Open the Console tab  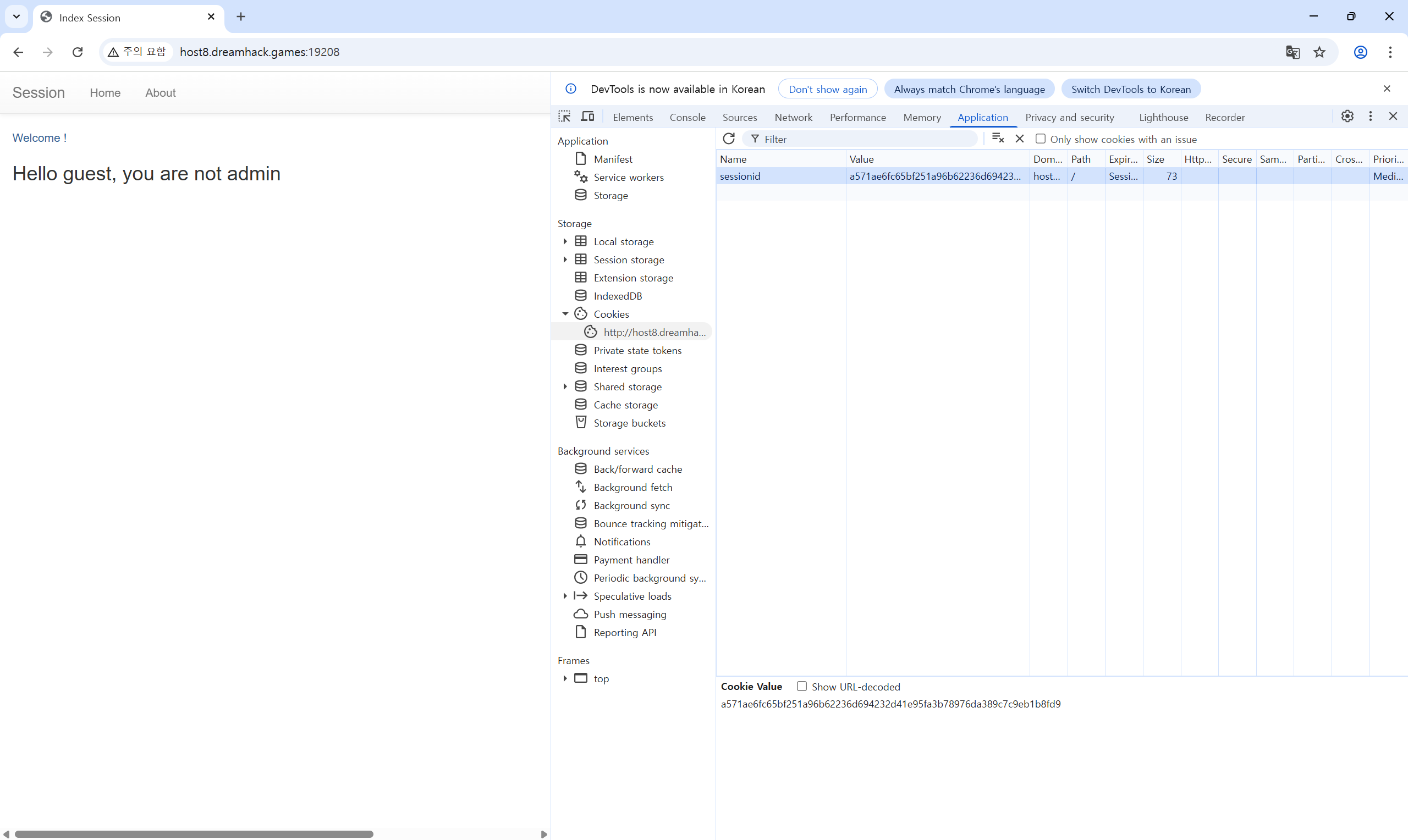coord(687,117)
